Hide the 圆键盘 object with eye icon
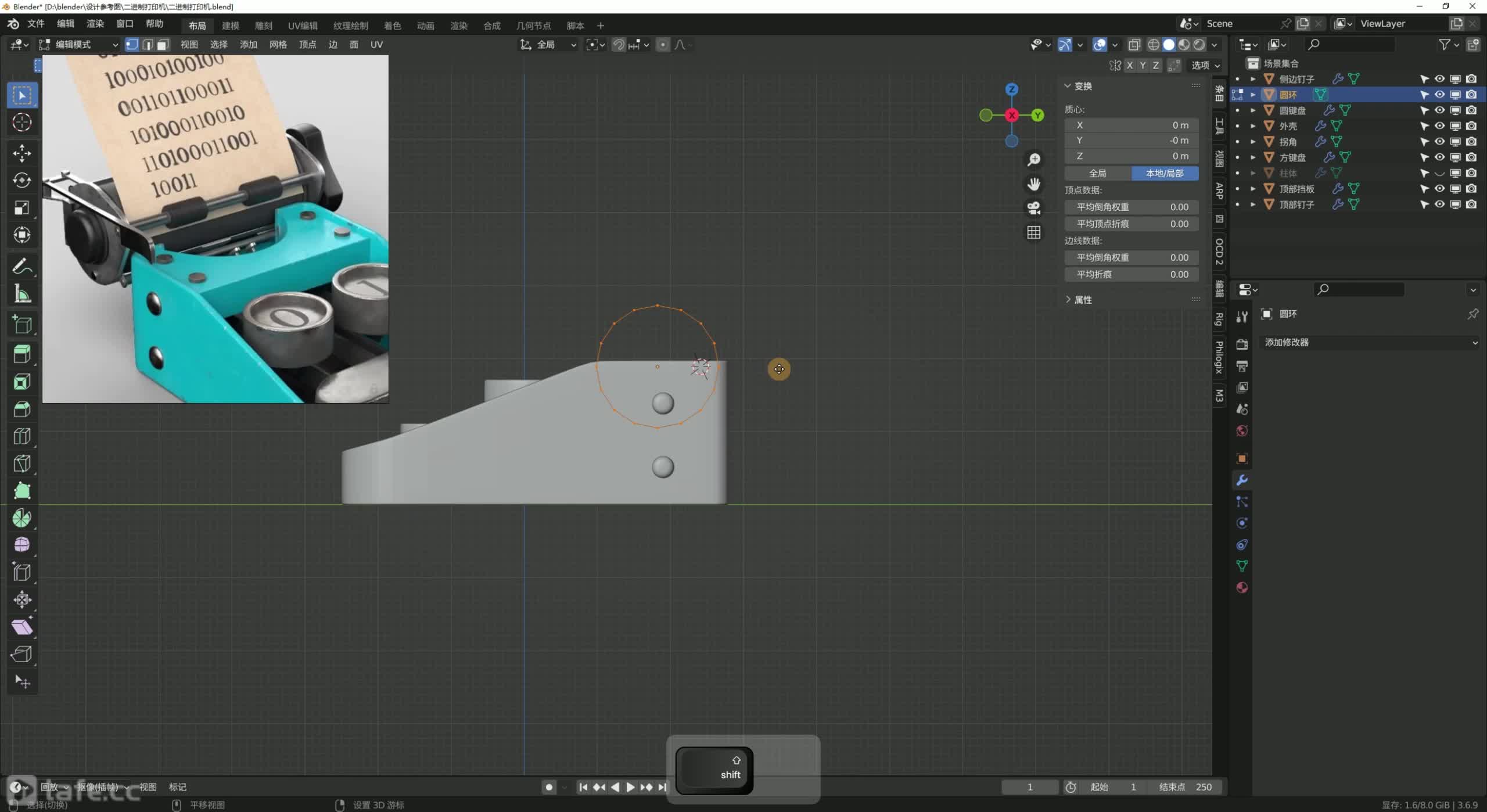Image resolution: width=1487 pixels, height=812 pixels. [x=1439, y=110]
